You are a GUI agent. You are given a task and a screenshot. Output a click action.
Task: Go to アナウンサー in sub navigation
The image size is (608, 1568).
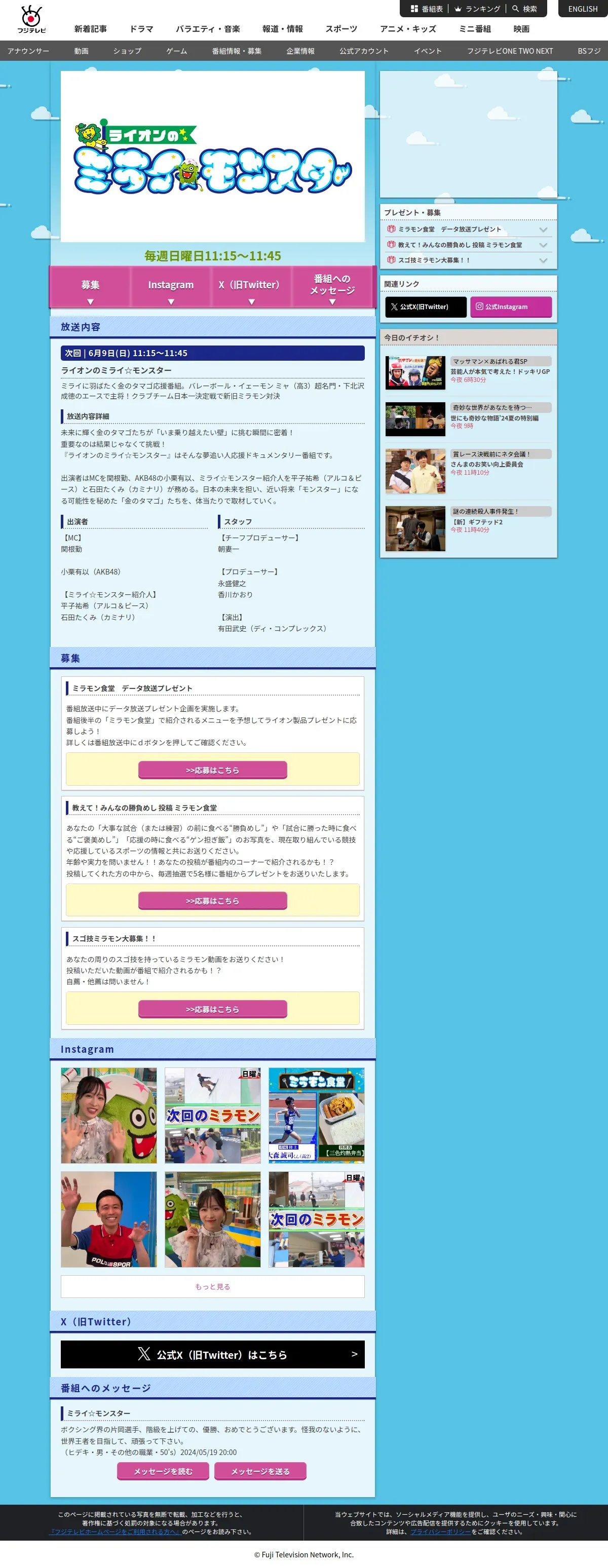pyautogui.click(x=28, y=51)
